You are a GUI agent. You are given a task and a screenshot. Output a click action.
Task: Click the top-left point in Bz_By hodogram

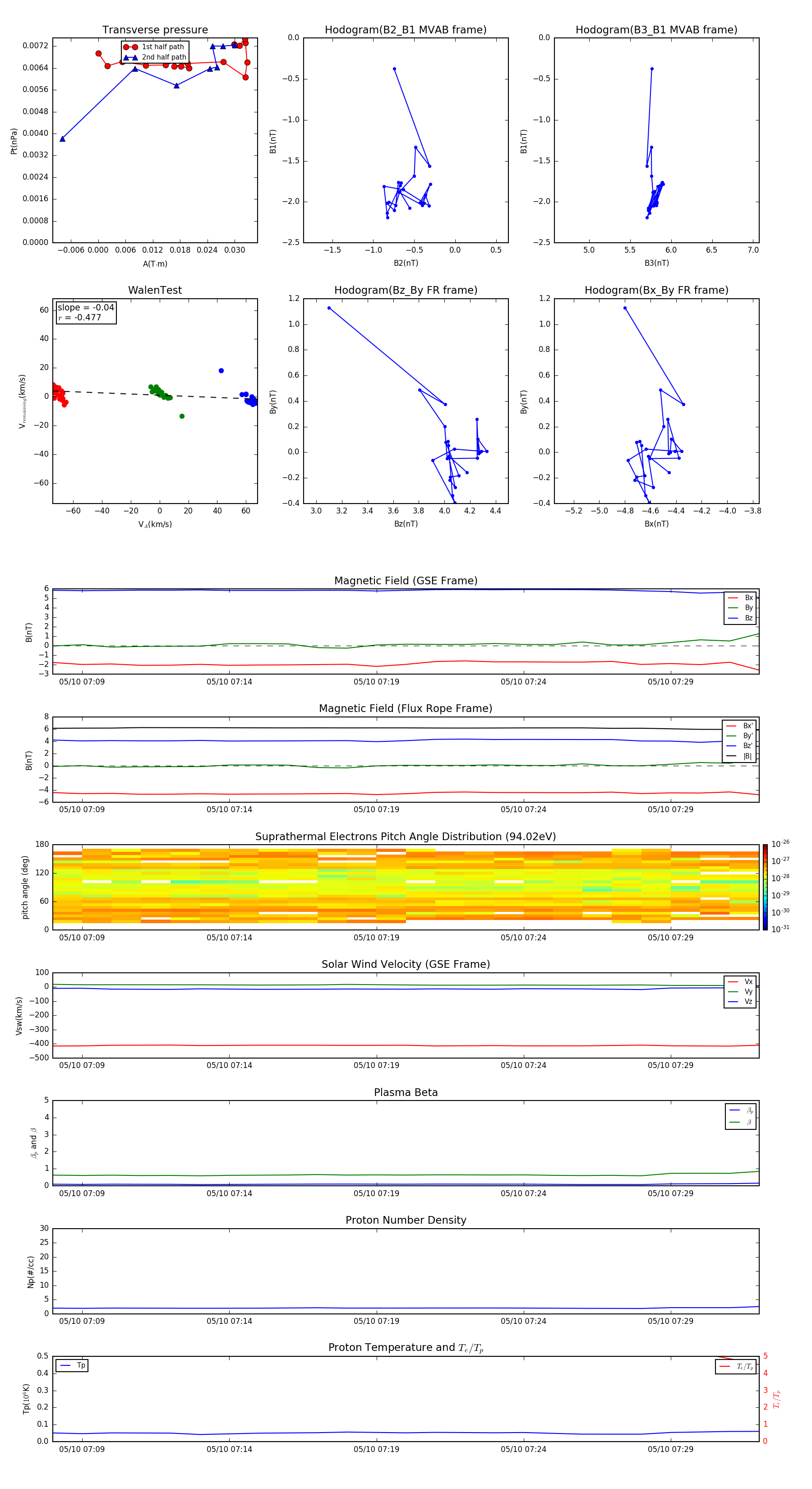[x=329, y=308]
